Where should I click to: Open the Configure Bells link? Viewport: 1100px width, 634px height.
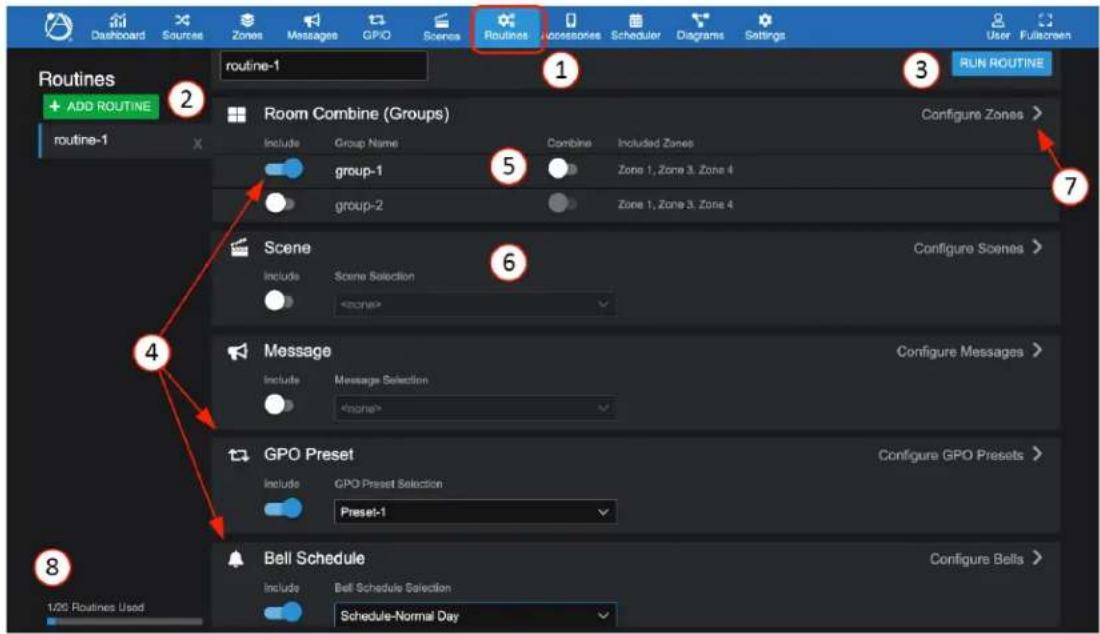[x=977, y=559]
